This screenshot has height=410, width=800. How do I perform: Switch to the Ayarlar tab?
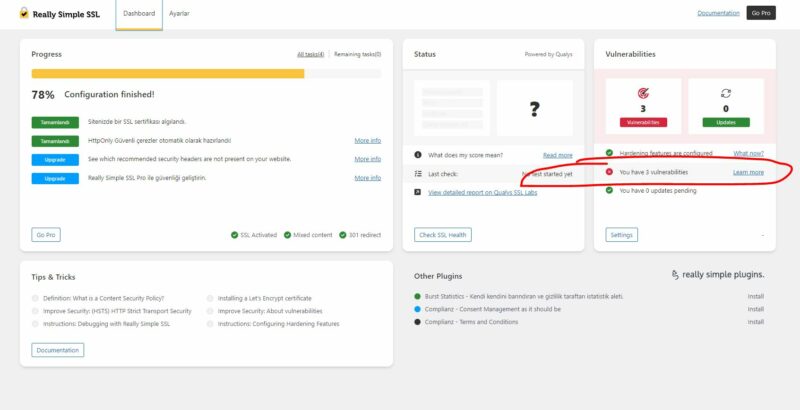pyautogui.click(x=179, y=13)
